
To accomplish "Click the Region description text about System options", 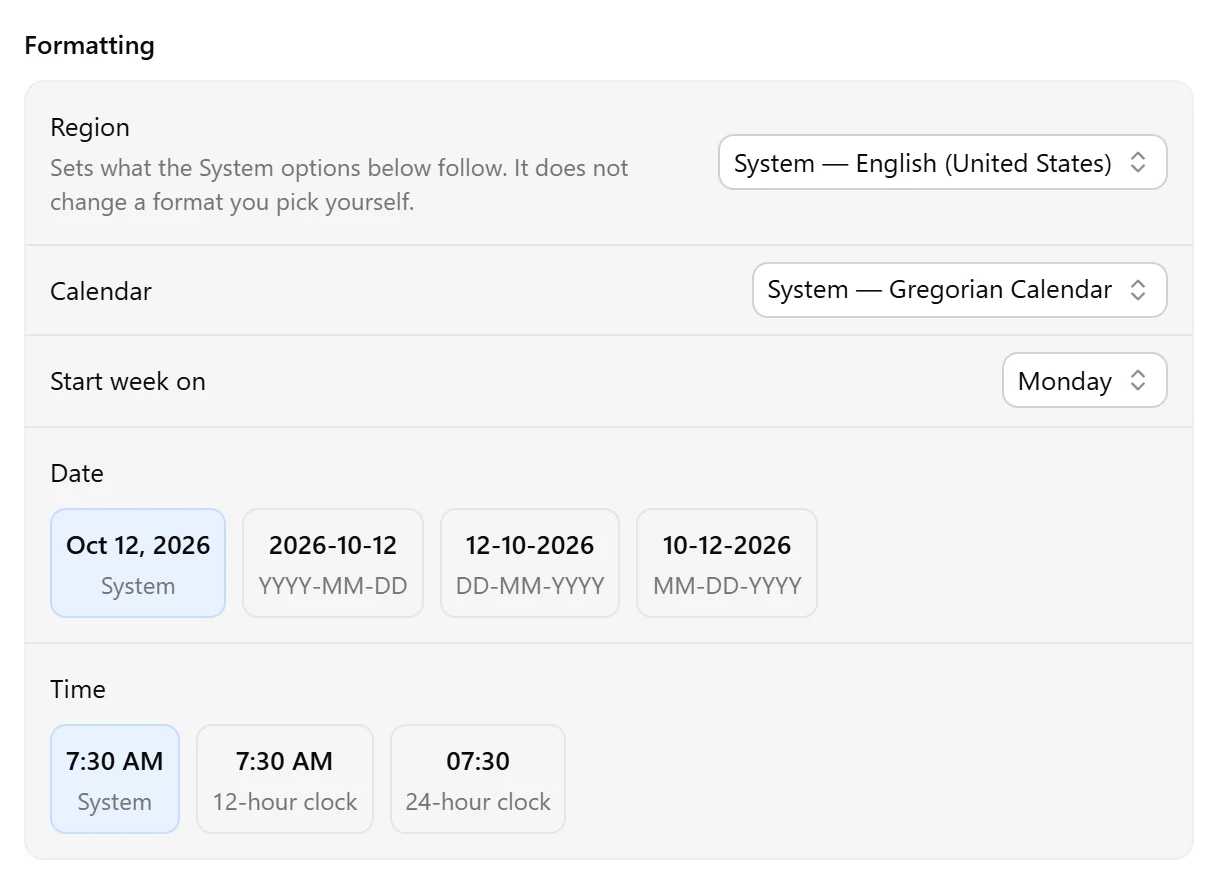I will tap(339, 185).
